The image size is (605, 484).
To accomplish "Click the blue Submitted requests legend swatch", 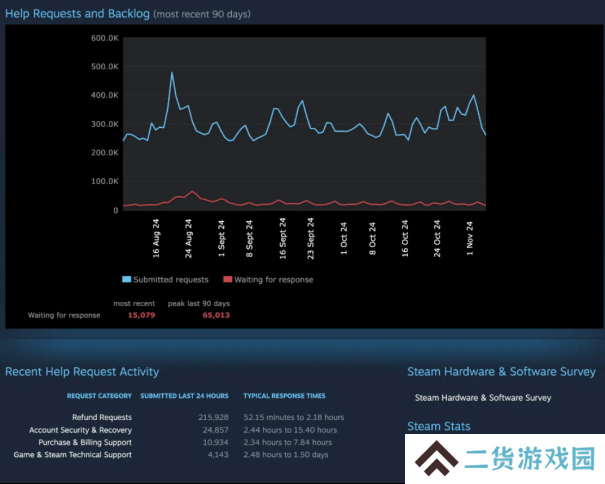I will [x=127, y=279].
